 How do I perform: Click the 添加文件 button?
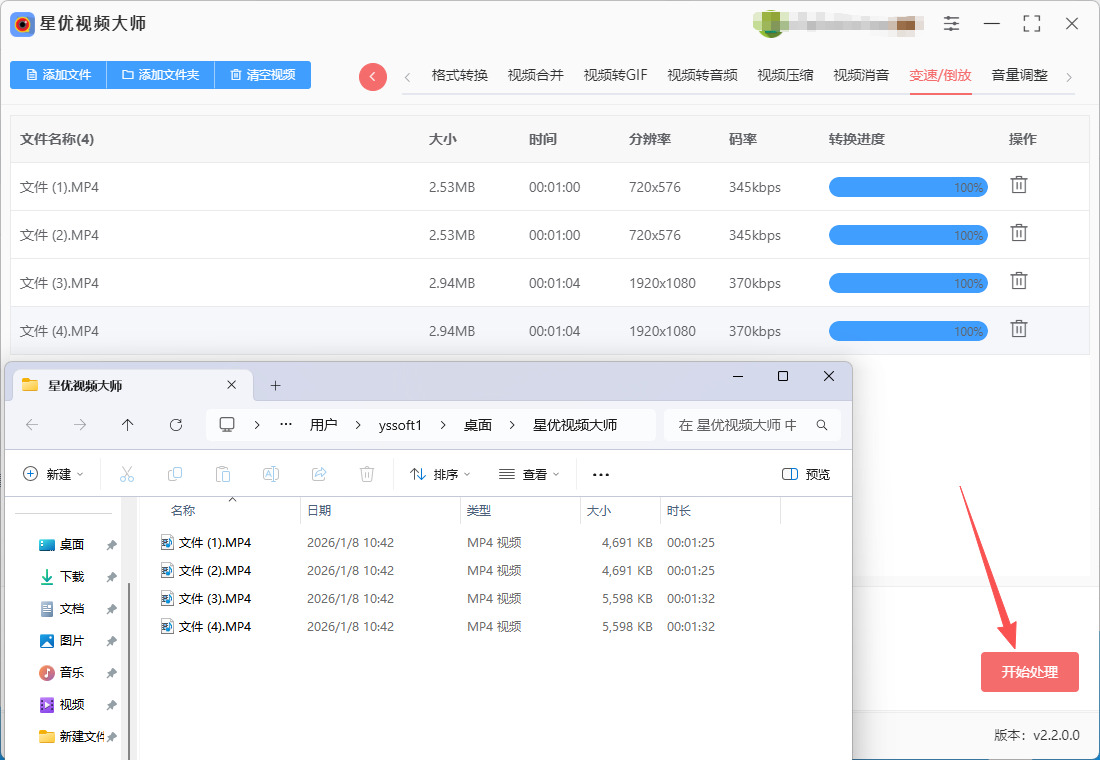click(x=58, y=75)
